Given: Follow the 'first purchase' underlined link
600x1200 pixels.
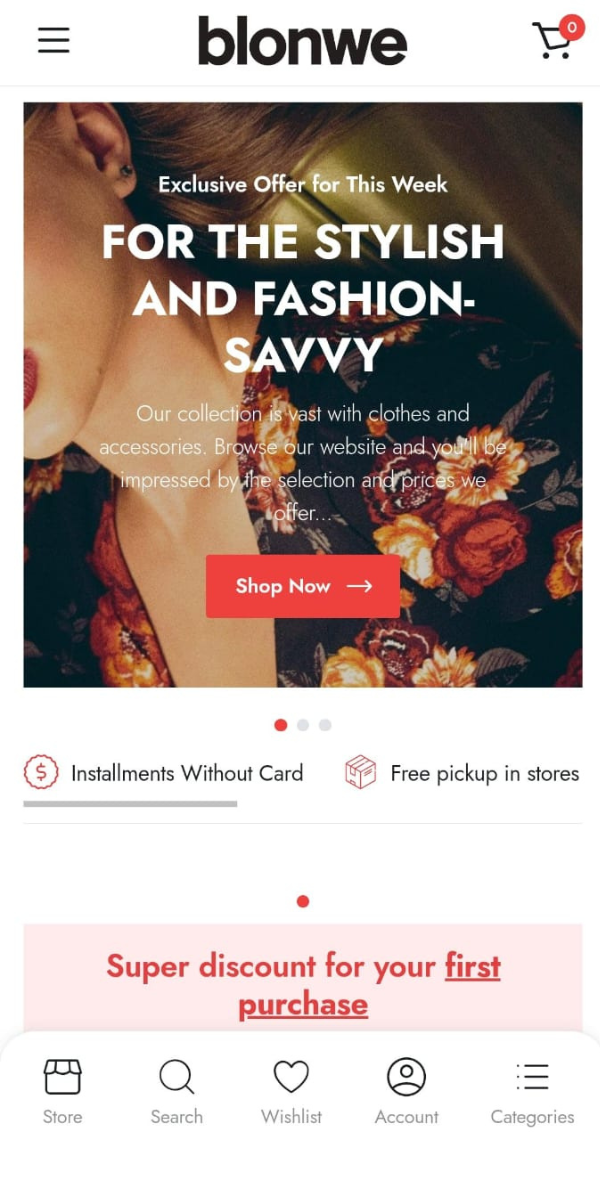Looking at the screenshot, I should (x=369, y=985).
